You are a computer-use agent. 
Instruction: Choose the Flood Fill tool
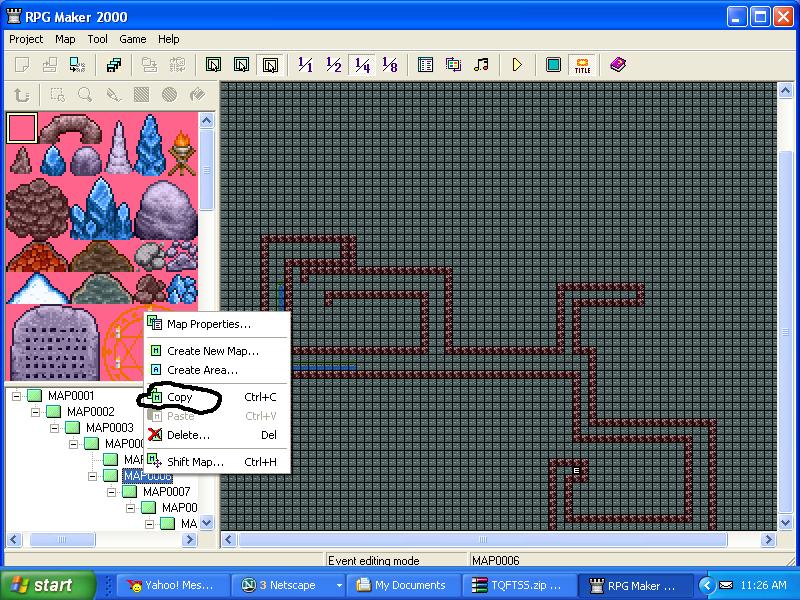197,95
